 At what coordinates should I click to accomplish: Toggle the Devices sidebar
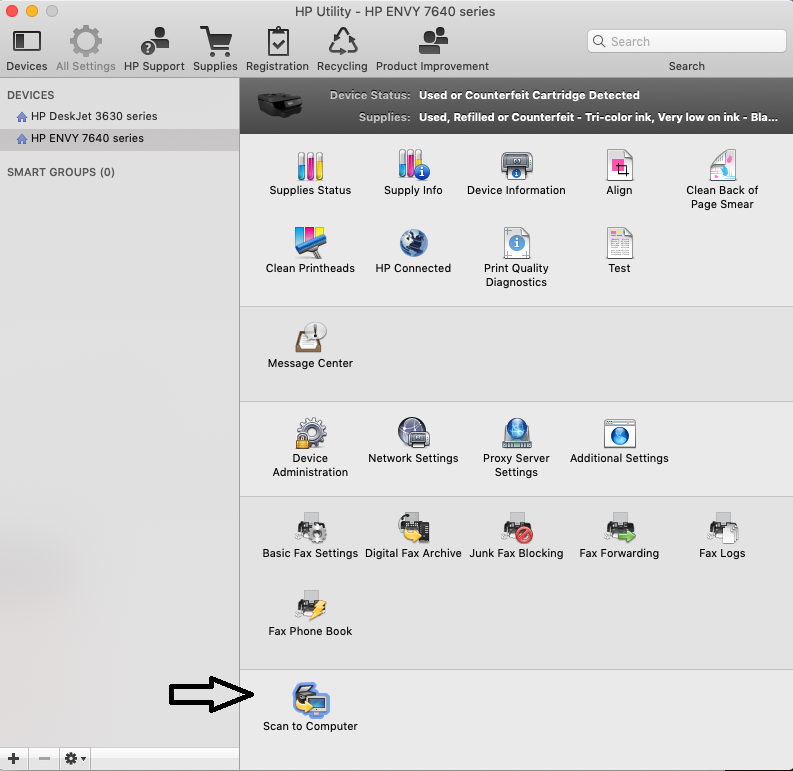pos(27,50)
